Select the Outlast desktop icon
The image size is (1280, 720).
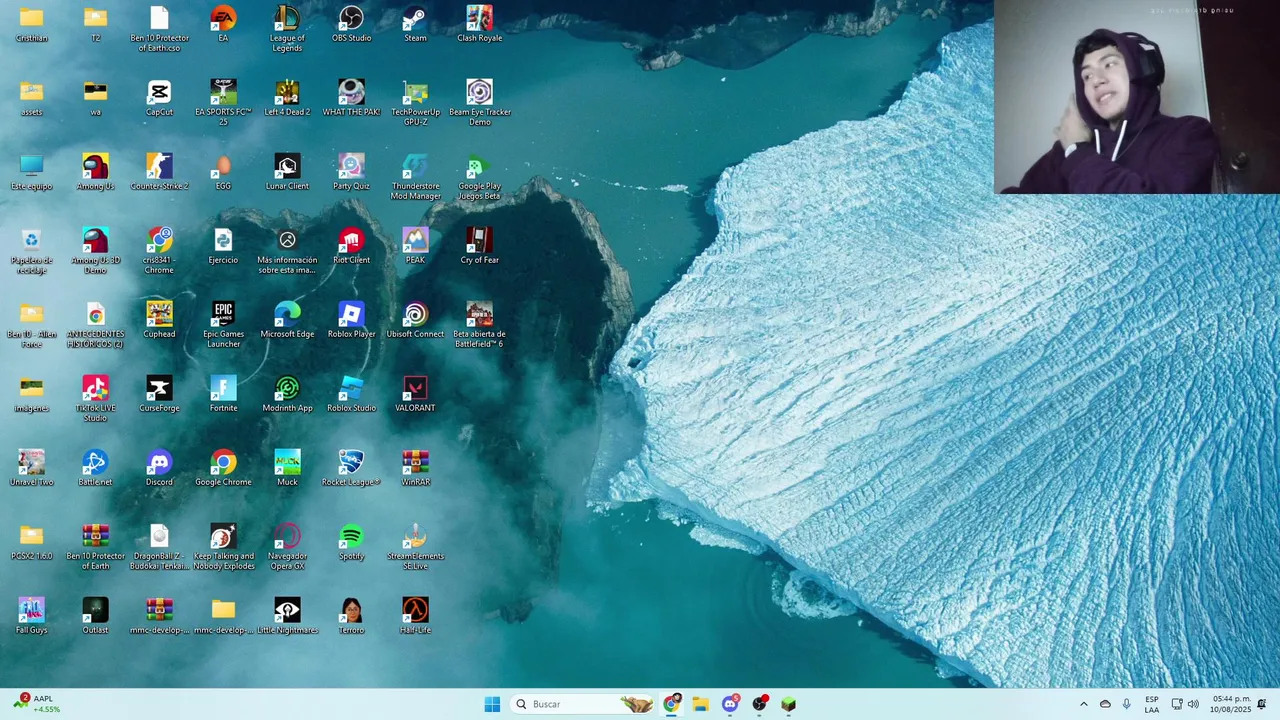point(95,616)
